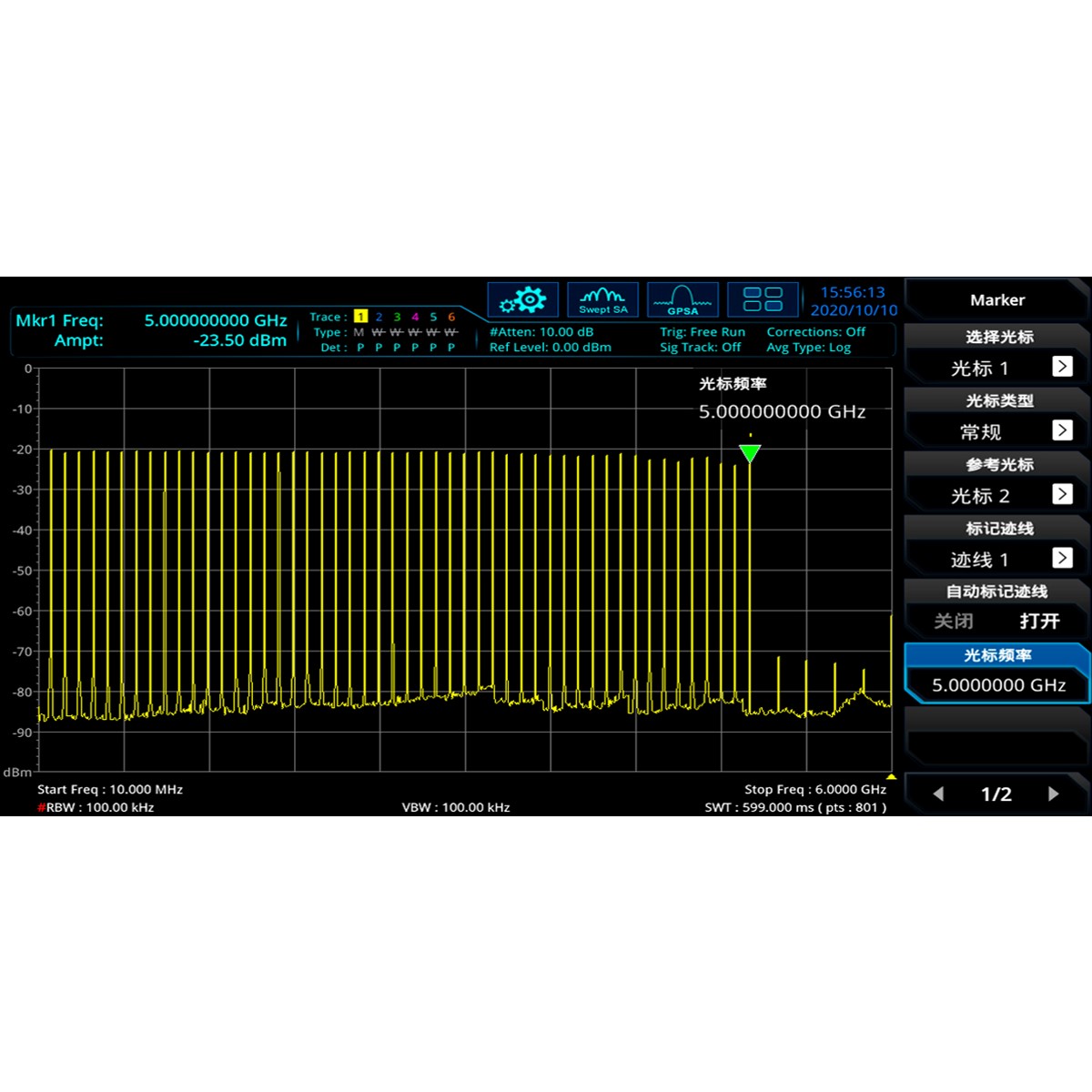The height and width of the screenshot is (1092, 1092).
Task: Go to next Marker menu page arrow
Action: [1053, 794]
